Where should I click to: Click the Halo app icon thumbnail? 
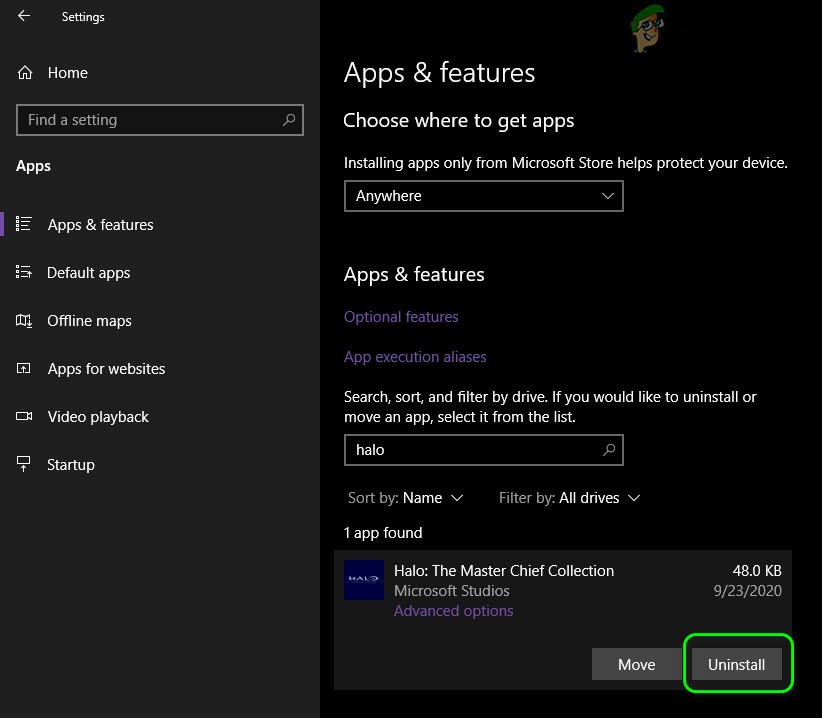click(x=363, y=580)
